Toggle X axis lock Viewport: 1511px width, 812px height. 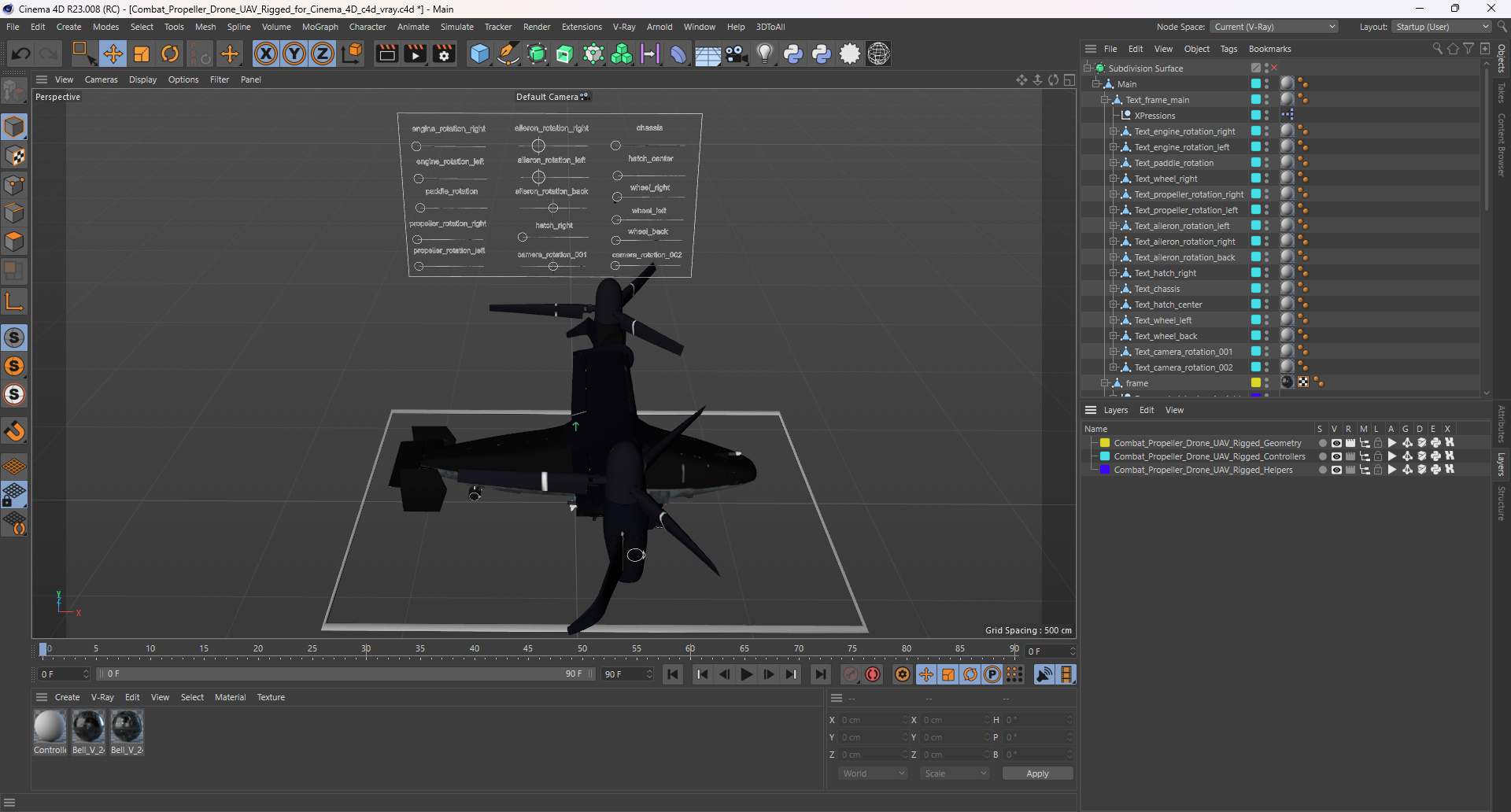click(266, 54)
